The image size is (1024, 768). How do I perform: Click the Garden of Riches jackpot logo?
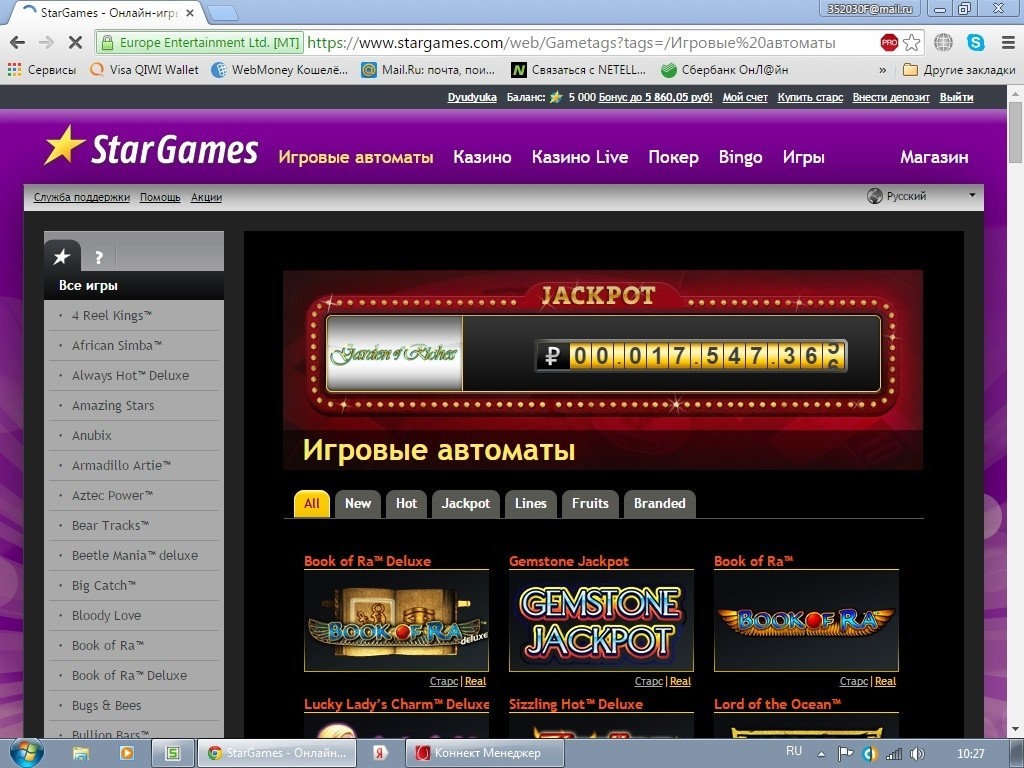coord(394,353)
